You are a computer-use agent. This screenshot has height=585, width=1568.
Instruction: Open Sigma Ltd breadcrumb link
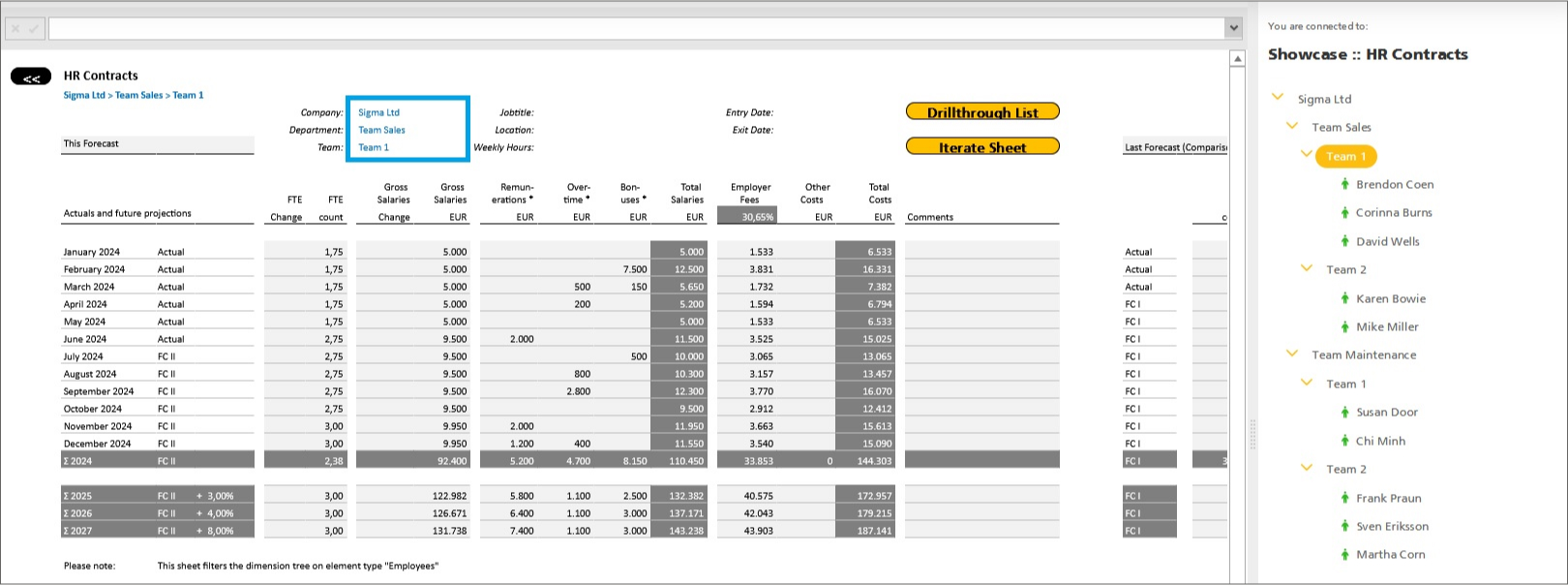point(84,95)
